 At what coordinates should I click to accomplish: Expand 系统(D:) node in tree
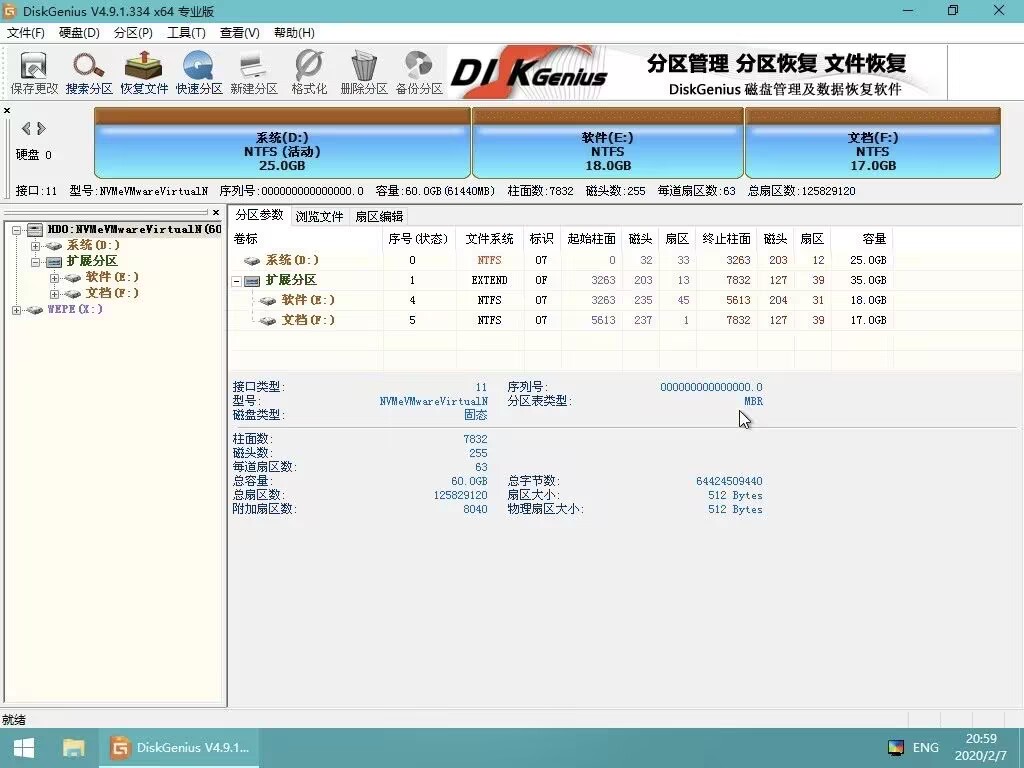36,246
